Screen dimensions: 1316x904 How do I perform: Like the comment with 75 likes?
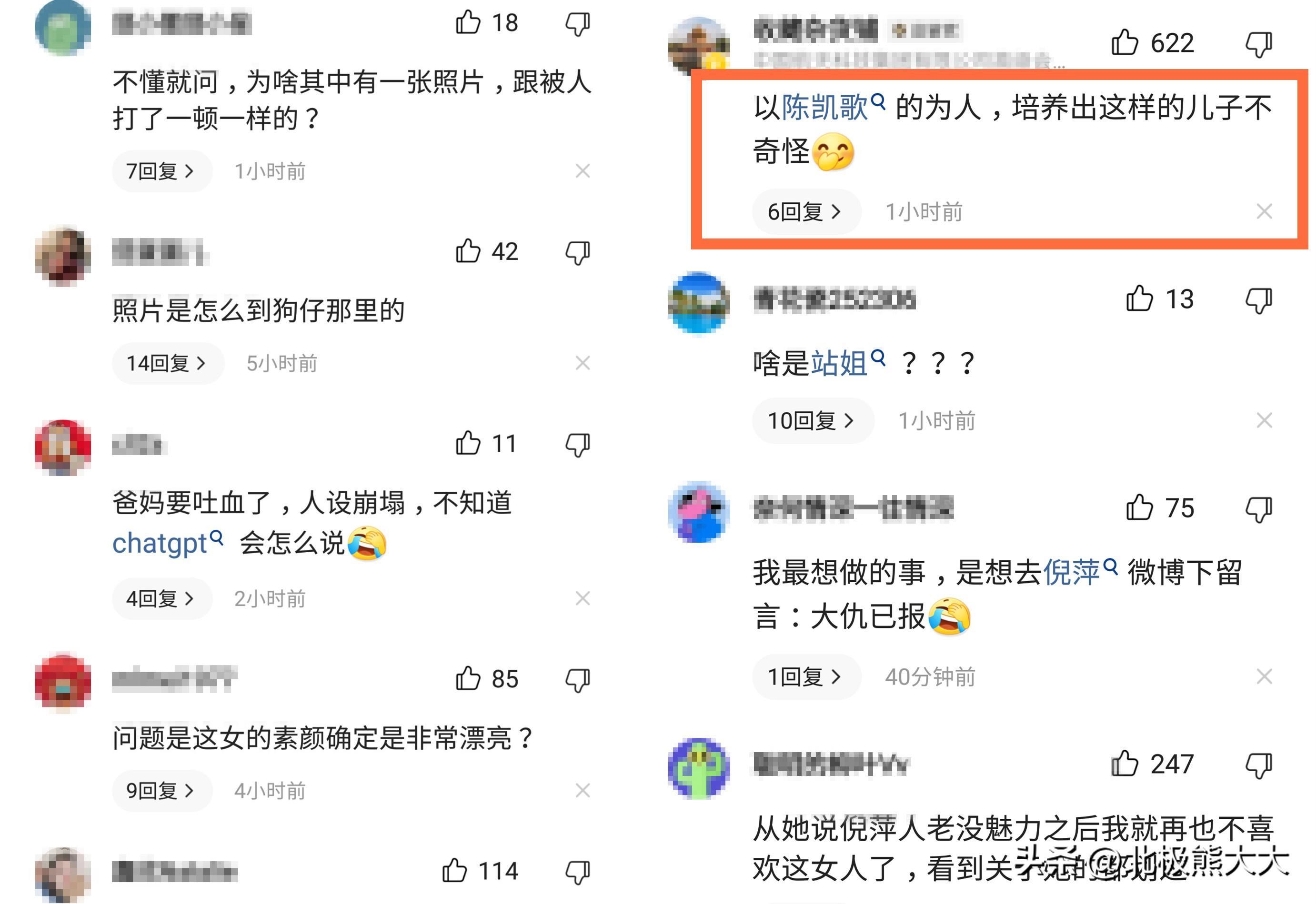1139,507
